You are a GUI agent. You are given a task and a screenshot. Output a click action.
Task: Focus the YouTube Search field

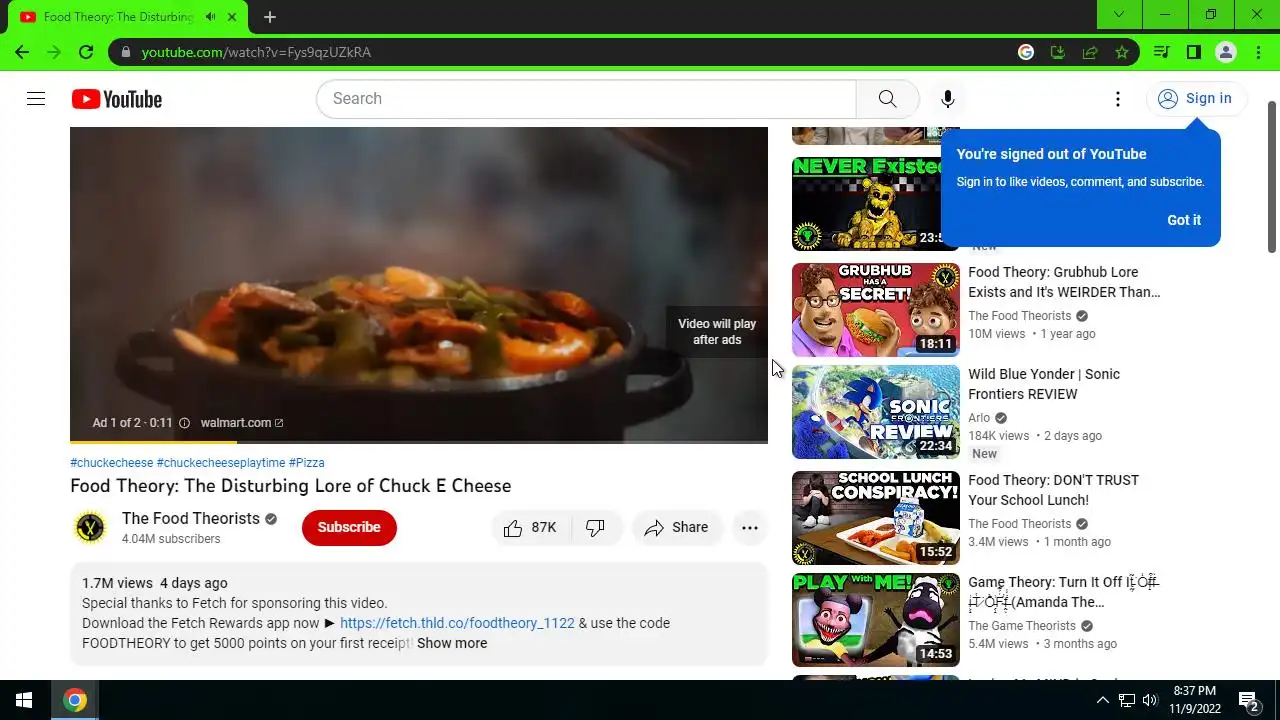click(x=586, y=99)
